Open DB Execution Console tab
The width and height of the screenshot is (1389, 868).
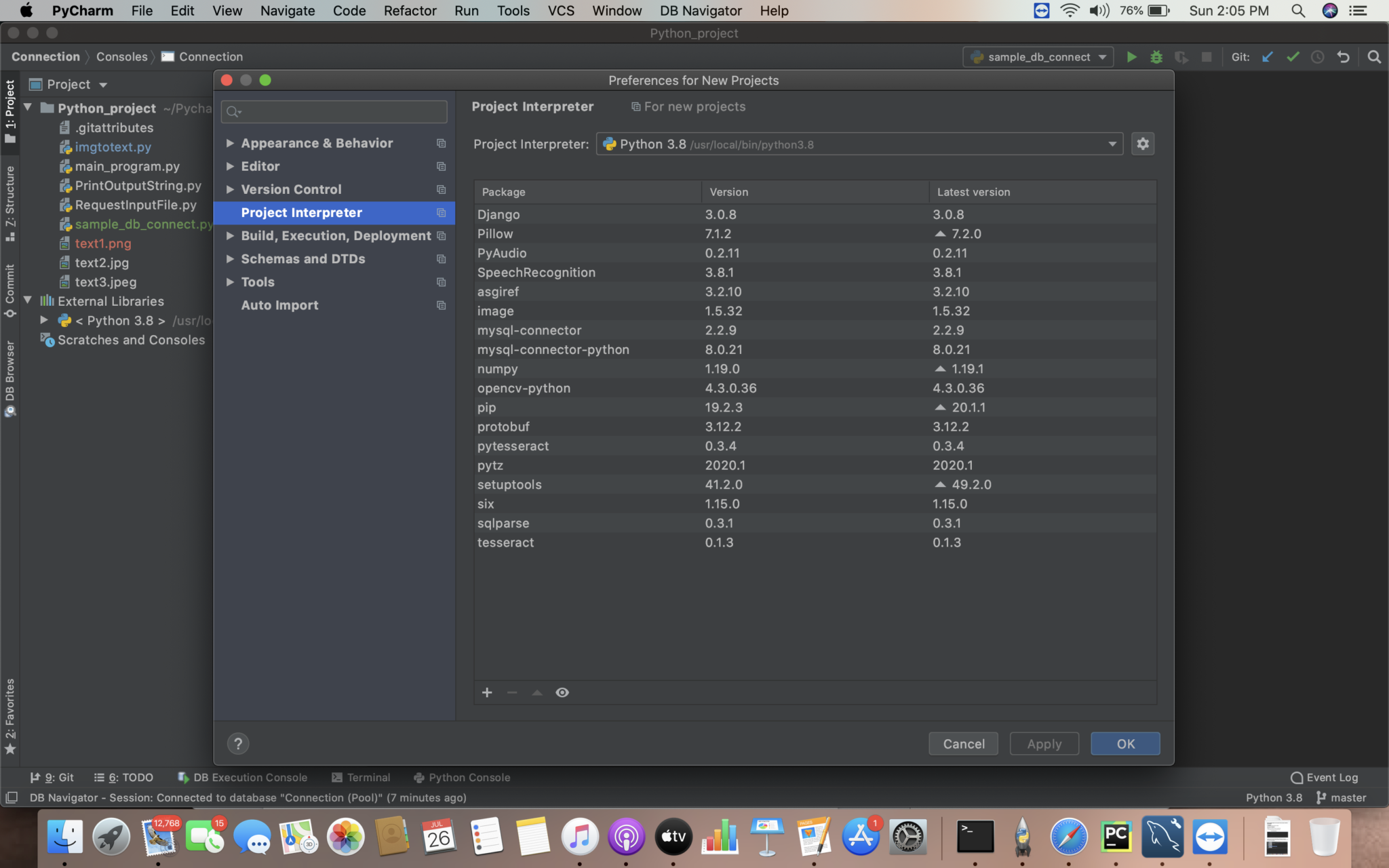coord(242,777)
